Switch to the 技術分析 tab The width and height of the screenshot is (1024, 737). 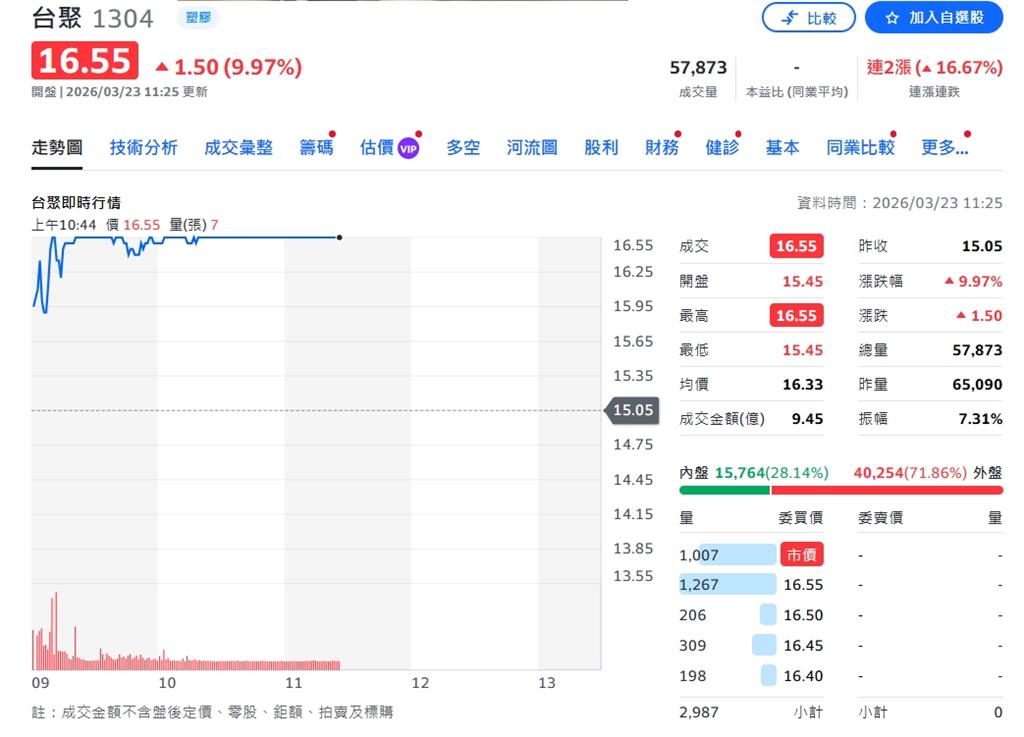coord(143,146)
